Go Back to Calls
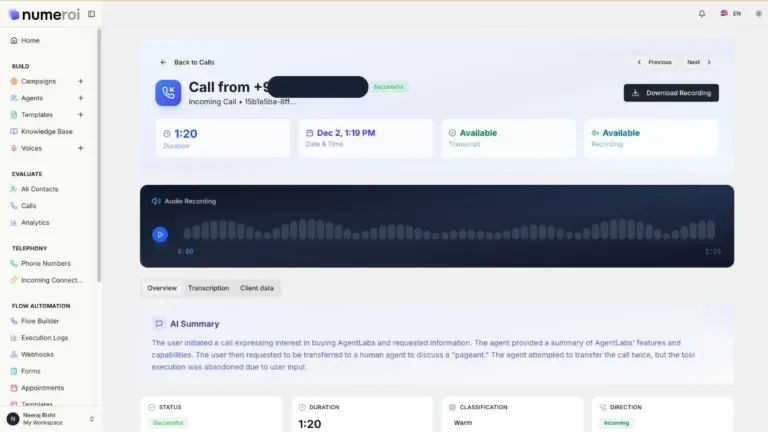The width and height of the screenshot is (768, 432). click(187, 62)
